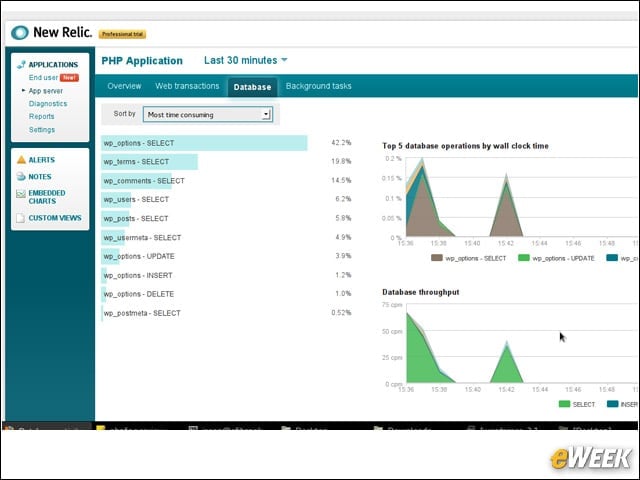Image resolution: width=640 pixels, height=480 pixels.
Task: Click the 42.2% value
Action: point(341,142)
